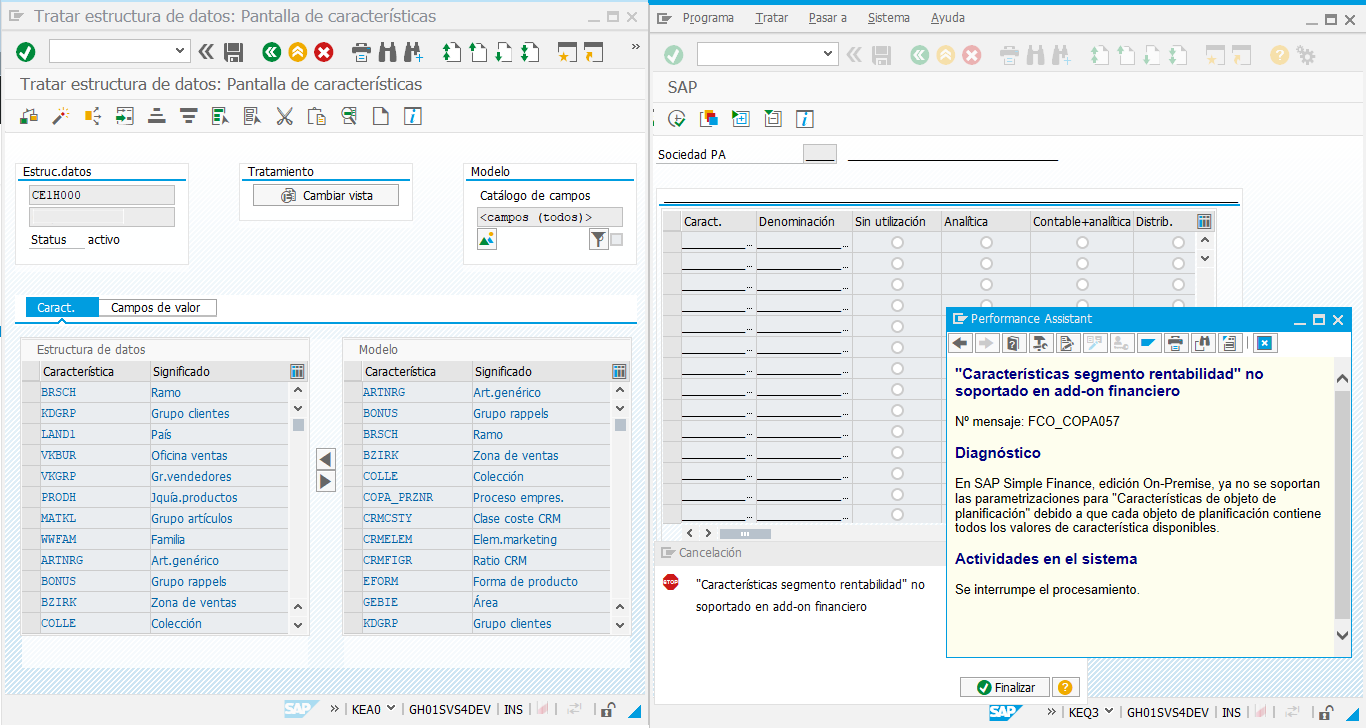Click the technical information wrench icon in Performance Assistant

(x=1040, y=343)
